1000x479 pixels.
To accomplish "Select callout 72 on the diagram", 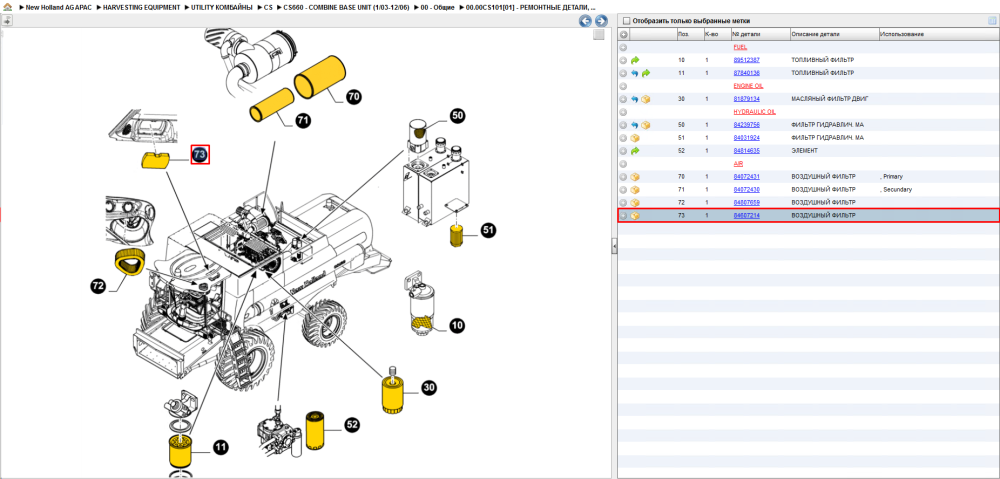I will coord(98,286).
